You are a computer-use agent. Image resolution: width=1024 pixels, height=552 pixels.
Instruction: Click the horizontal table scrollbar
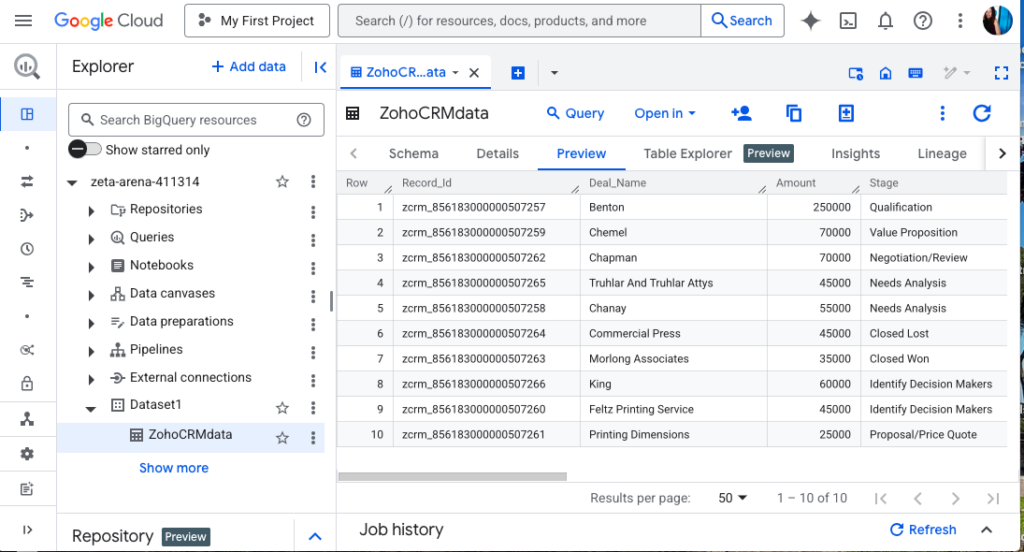point(453,477)
